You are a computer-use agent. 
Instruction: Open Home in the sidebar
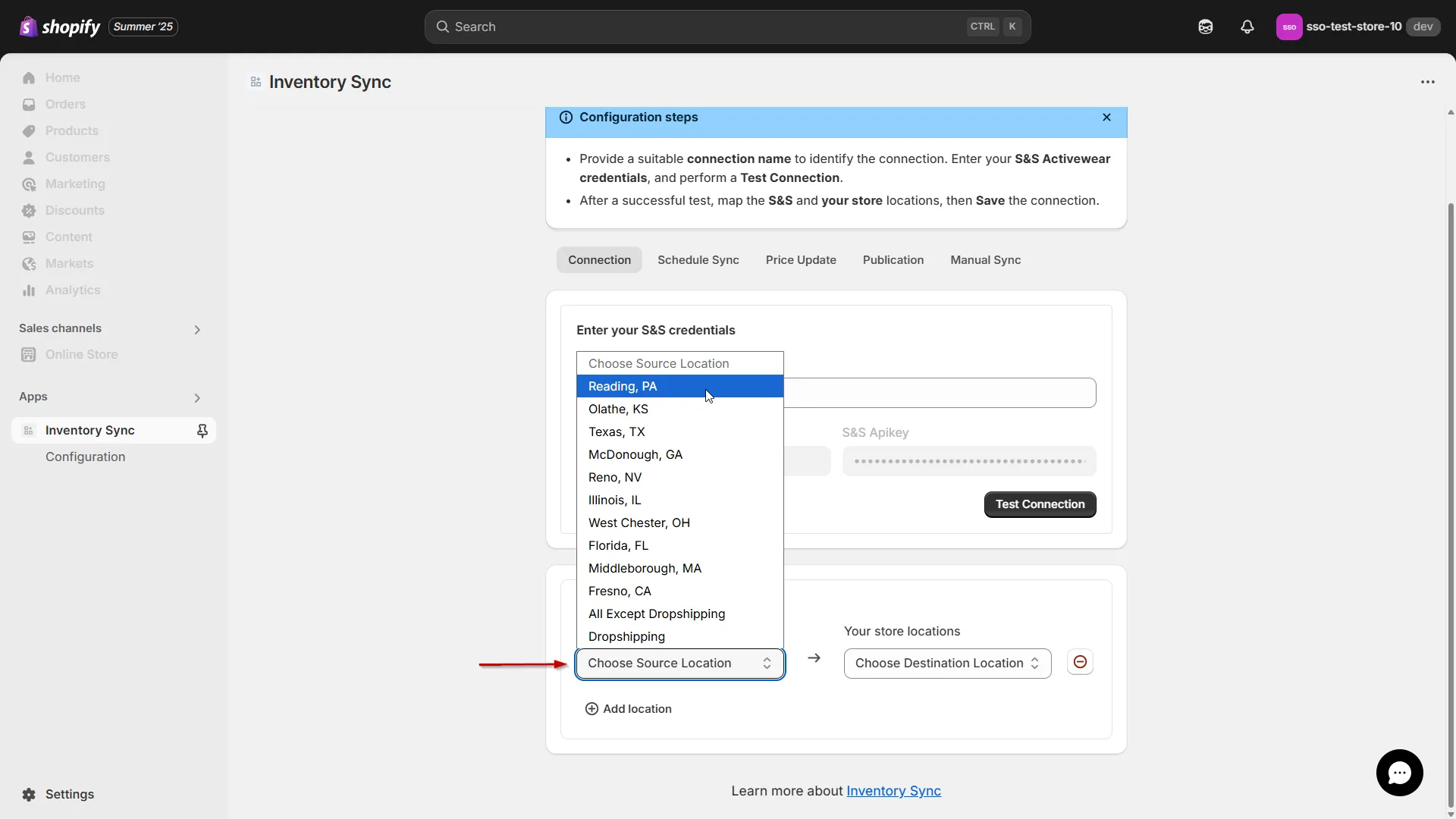click(62, 77)
